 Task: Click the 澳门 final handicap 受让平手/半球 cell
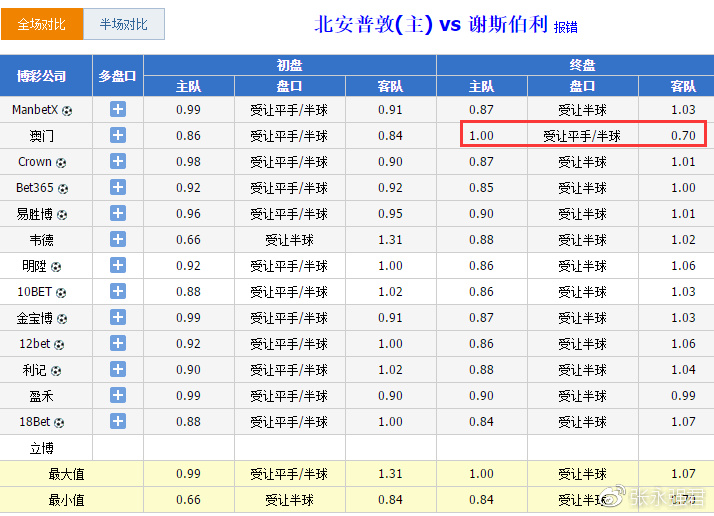coord(582,136)
